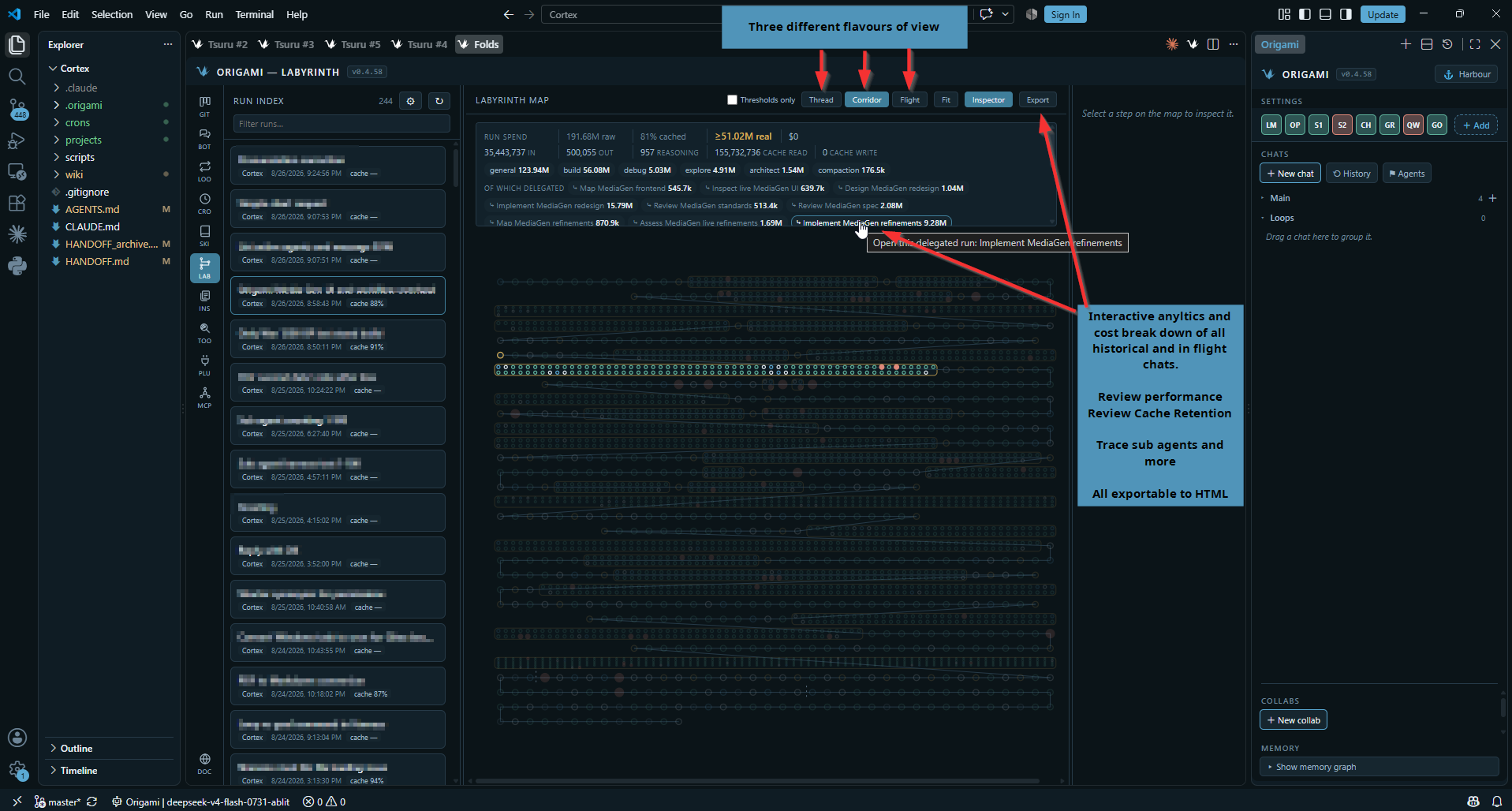Viewport: 1512px width, 811px height.
Task: Open the TOO tools section icon
Action: pyautogui.click(x=204, y=332)
